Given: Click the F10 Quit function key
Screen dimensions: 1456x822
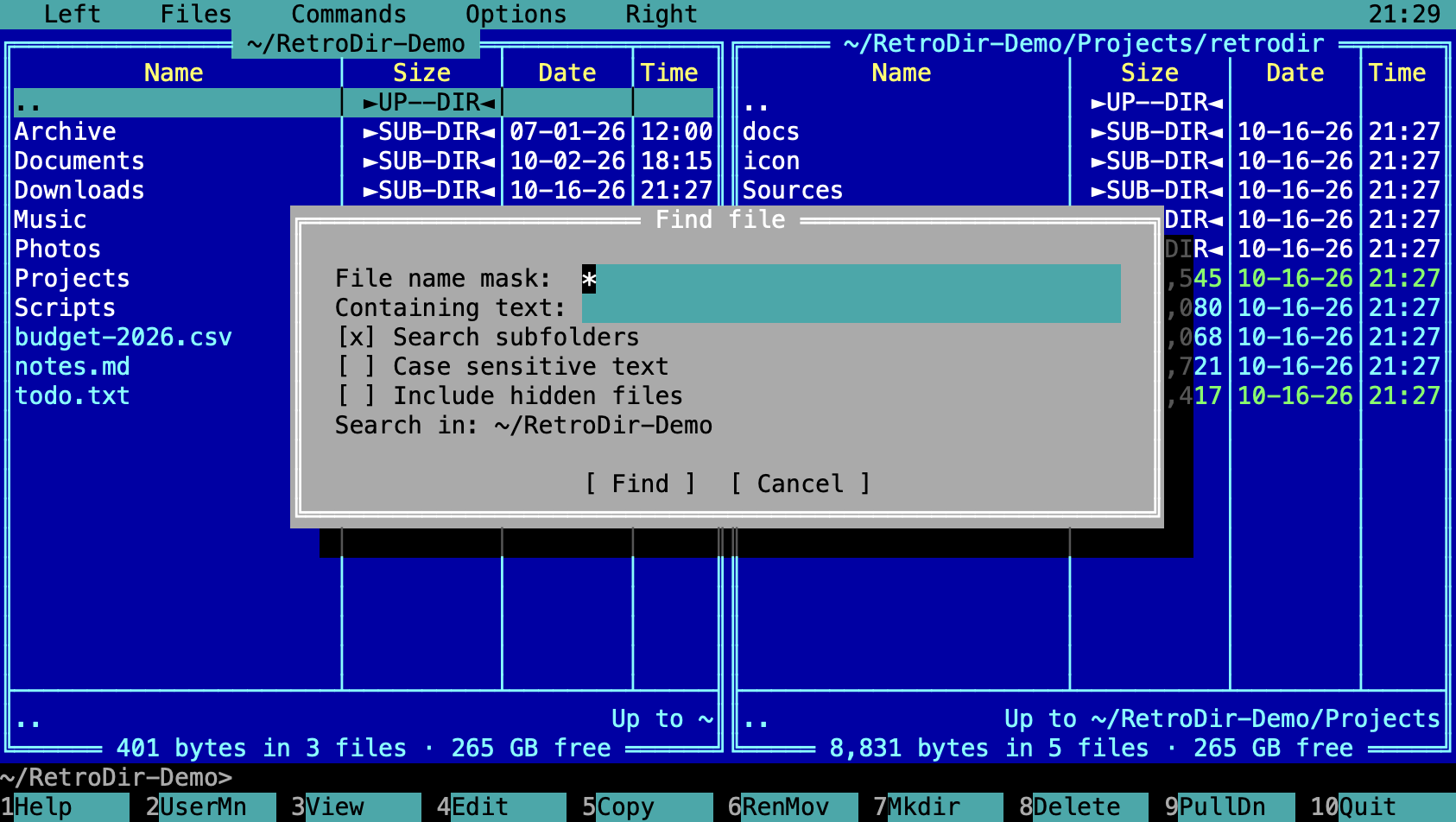Looking at the screenshot, I should 1383,807.
